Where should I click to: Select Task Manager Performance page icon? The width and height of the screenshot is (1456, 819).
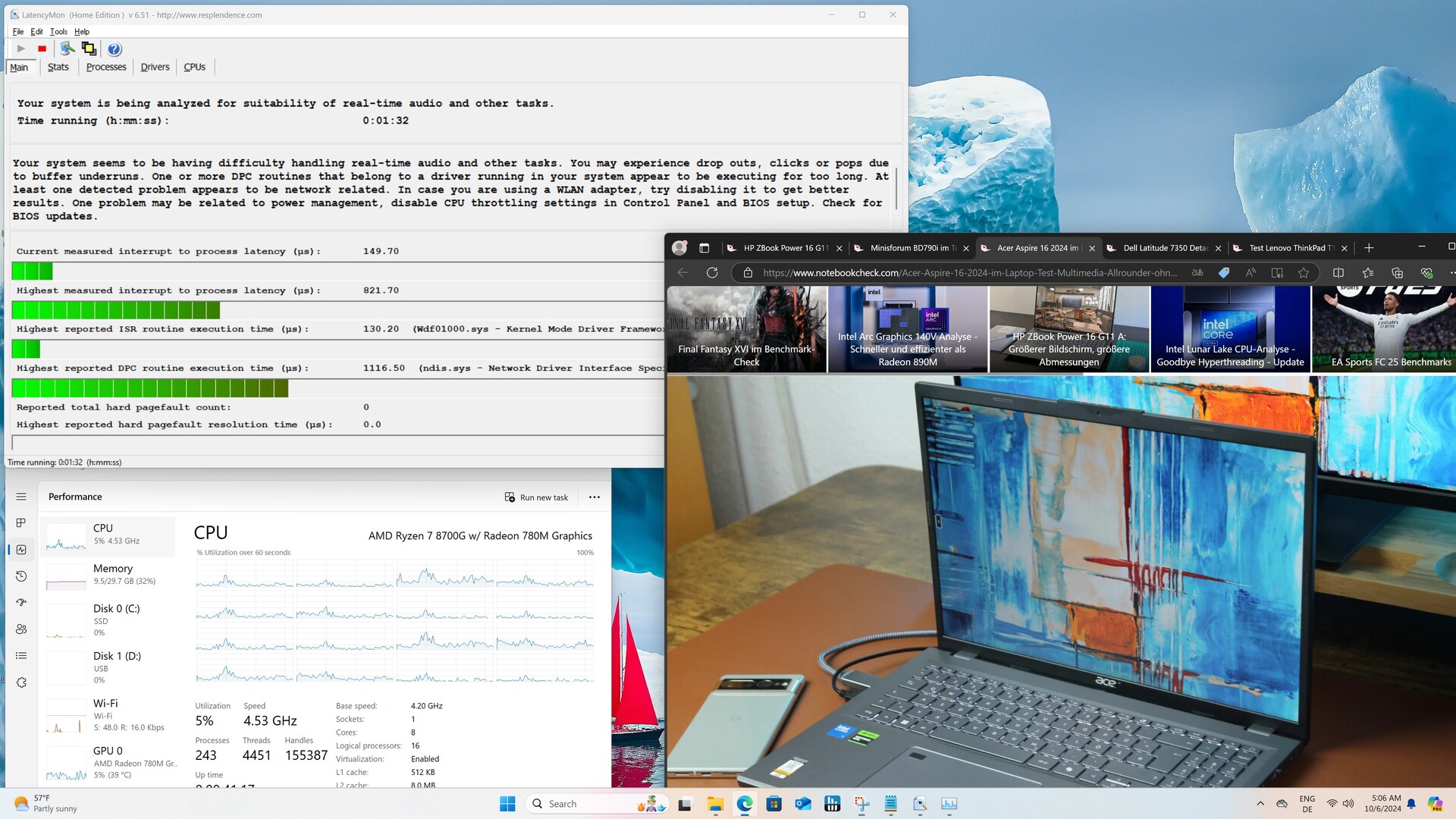tap(21, 550)
